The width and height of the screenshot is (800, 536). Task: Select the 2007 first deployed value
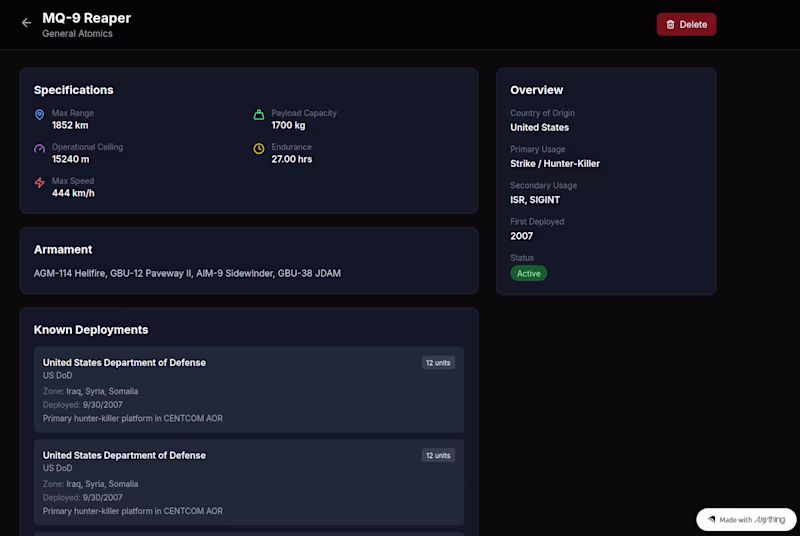[x=521, y=236]
